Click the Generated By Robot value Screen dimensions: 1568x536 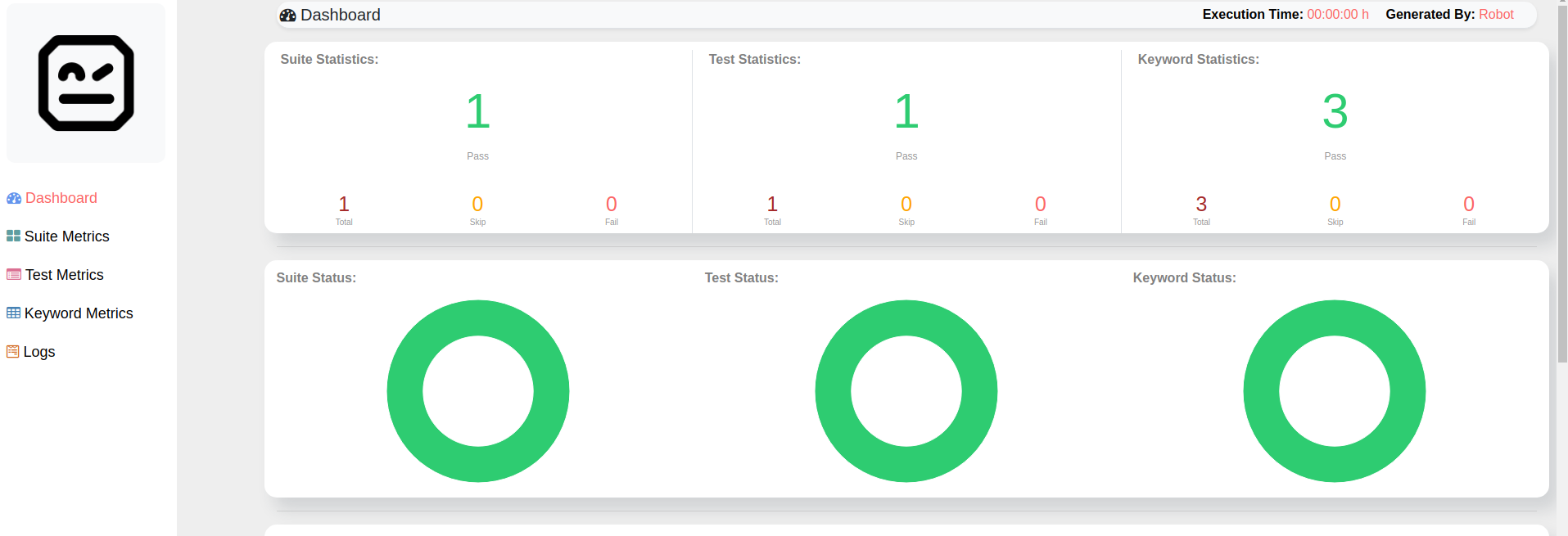point(1496,15)
